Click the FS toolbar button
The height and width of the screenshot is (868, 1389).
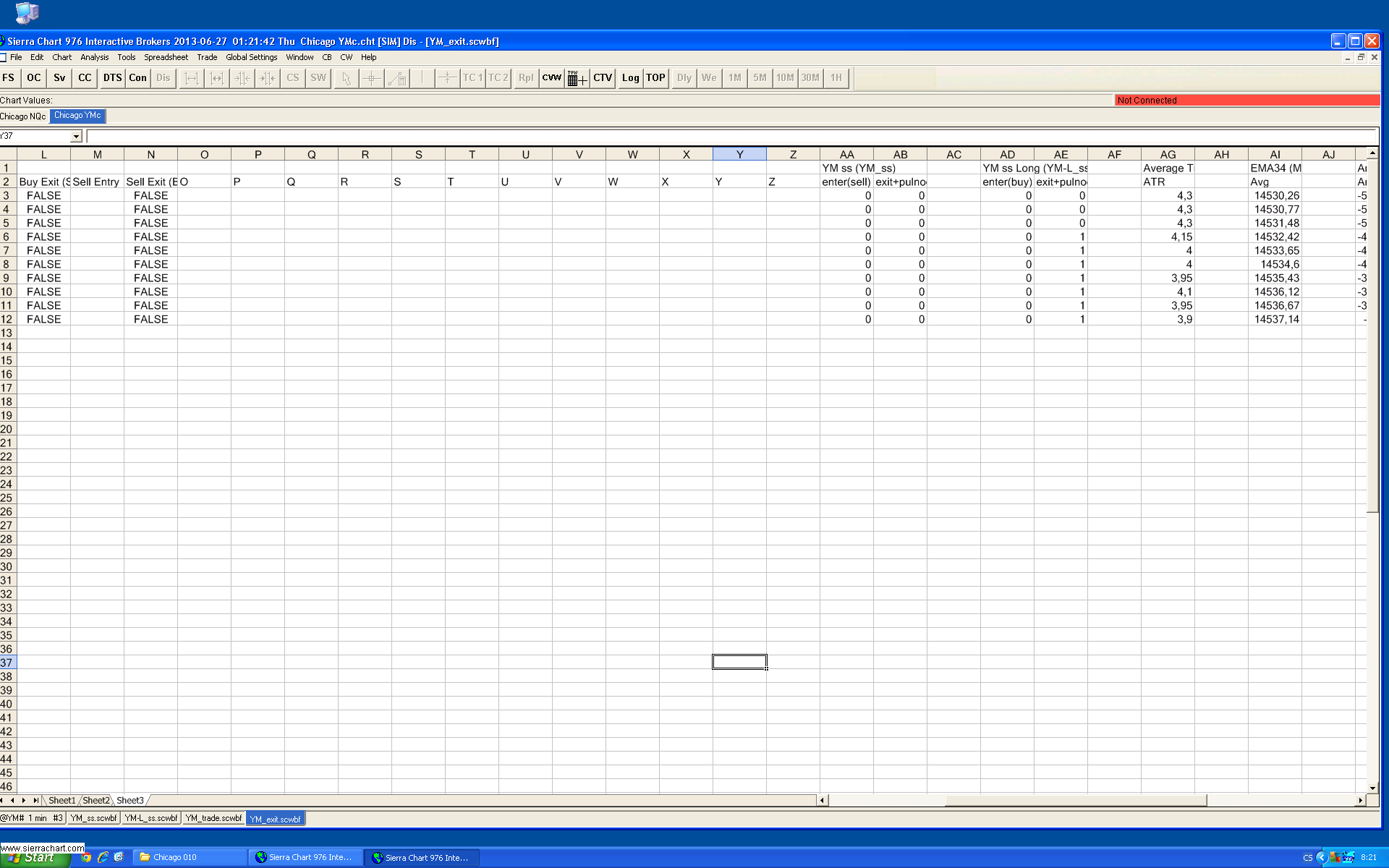pos(9,78)
